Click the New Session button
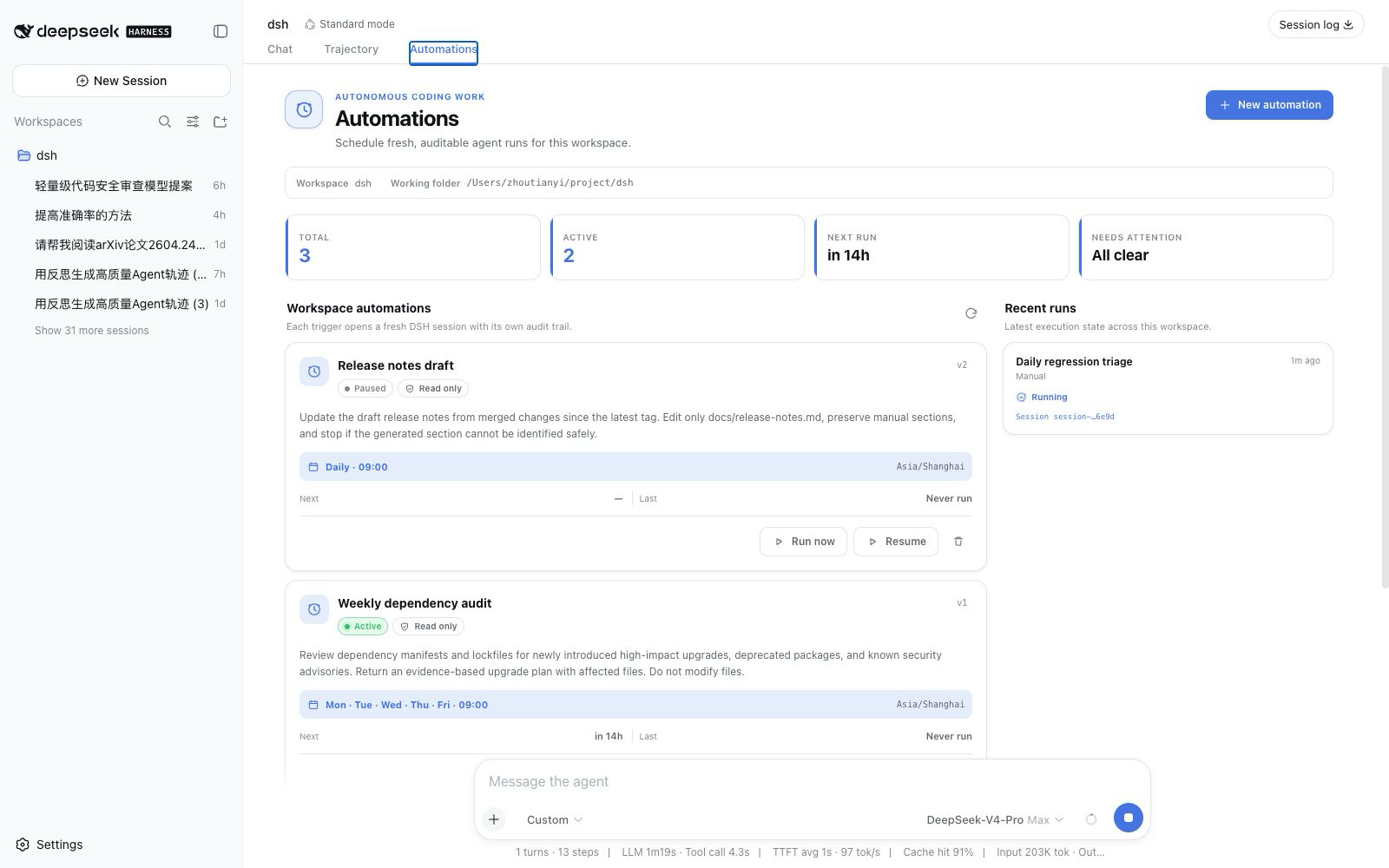 (x=122, y=81)
